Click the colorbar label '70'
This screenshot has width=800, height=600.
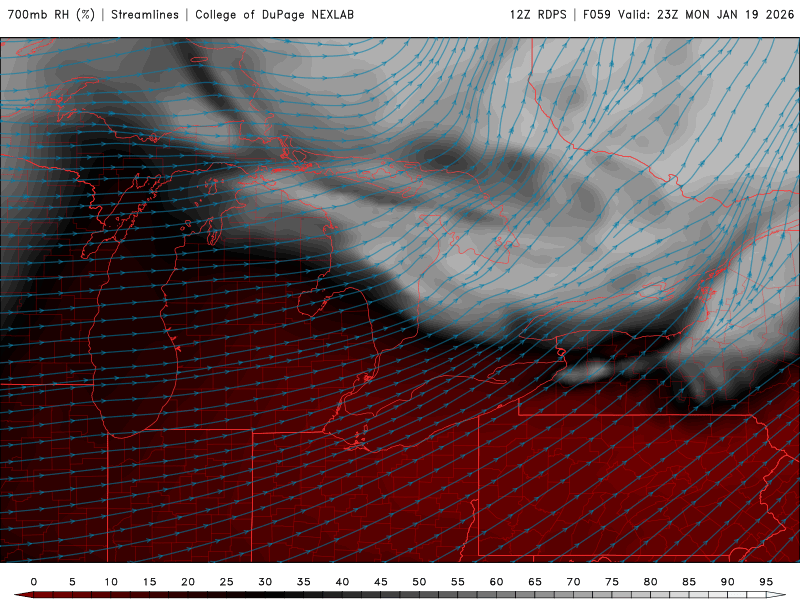573,582
